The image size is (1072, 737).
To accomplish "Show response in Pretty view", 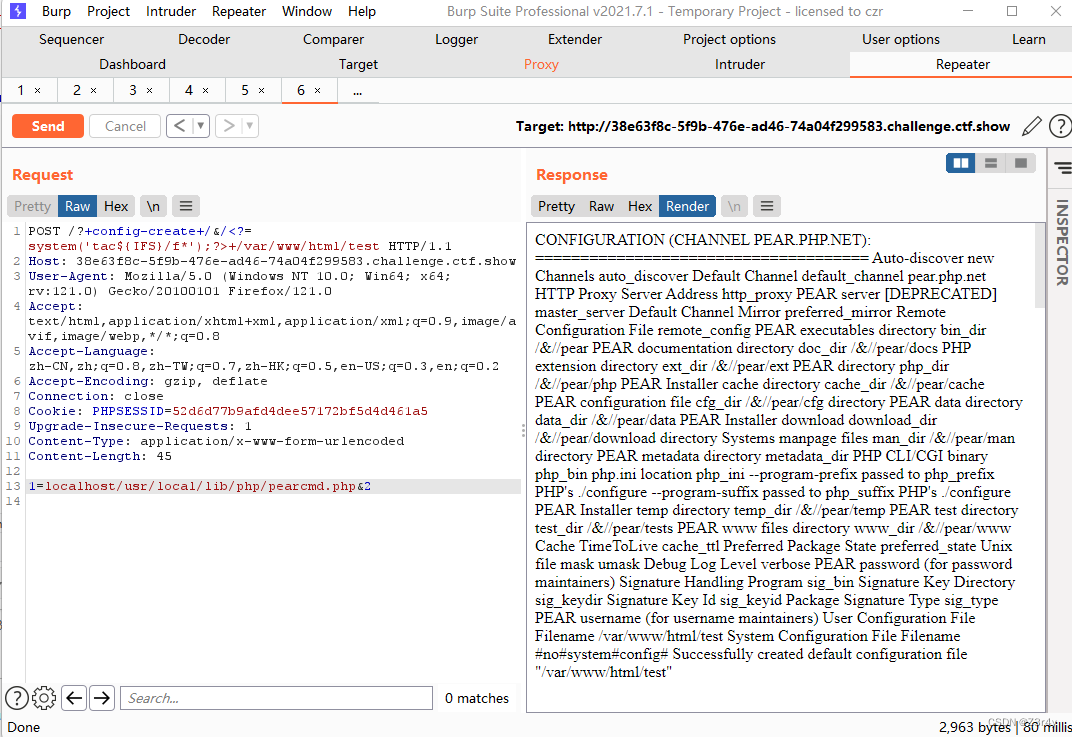I will [x=556, y=206].
